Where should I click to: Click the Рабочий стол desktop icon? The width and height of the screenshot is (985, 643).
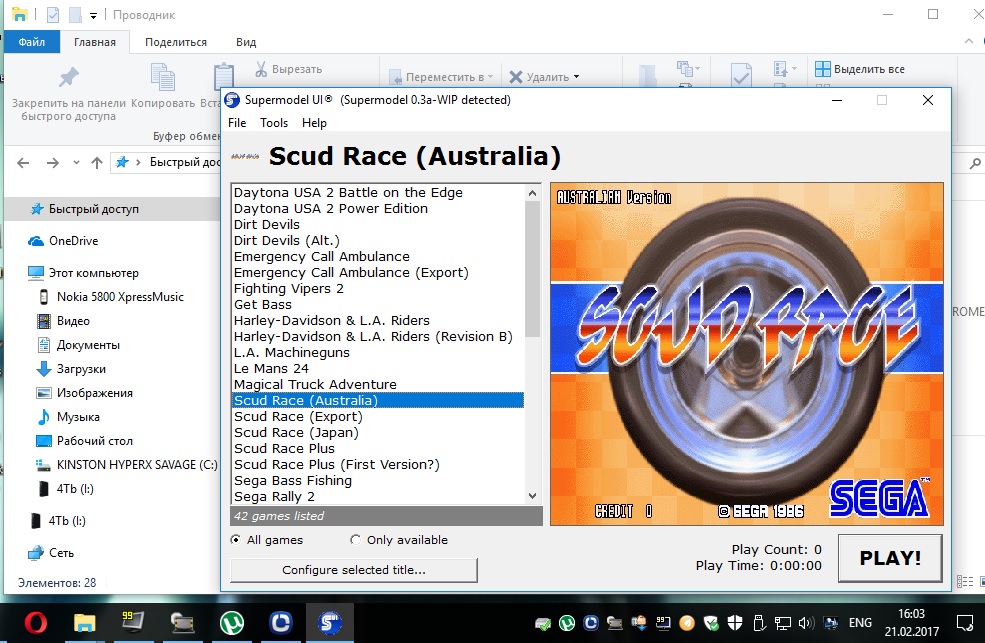coord(43,441)
